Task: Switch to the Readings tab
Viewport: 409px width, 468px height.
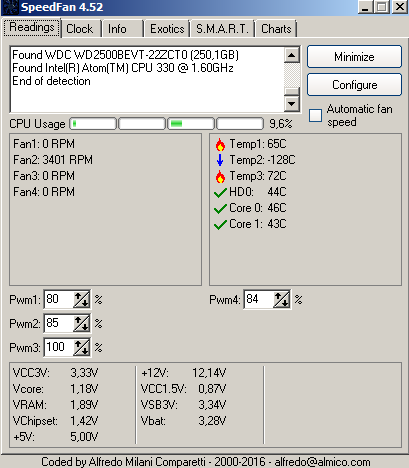Action: [32, 27]
